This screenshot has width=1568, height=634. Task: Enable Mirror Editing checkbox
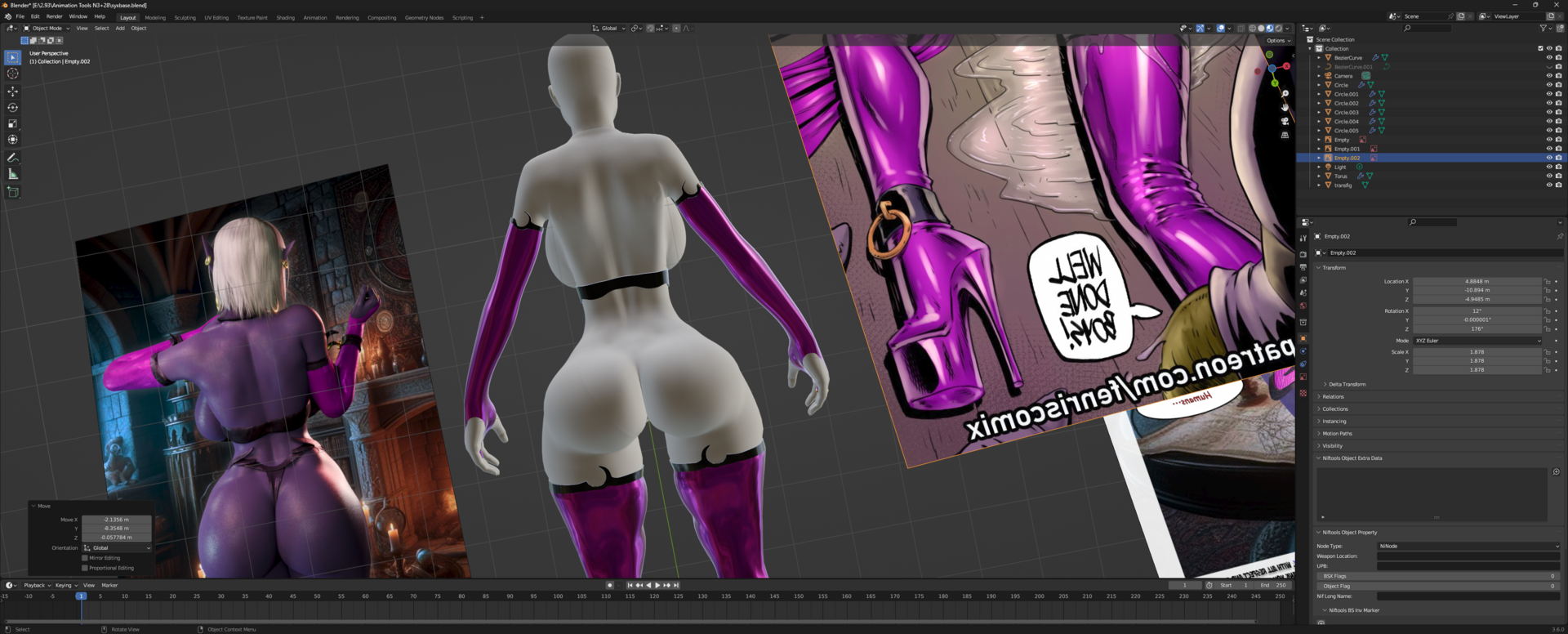pos(84,558)
